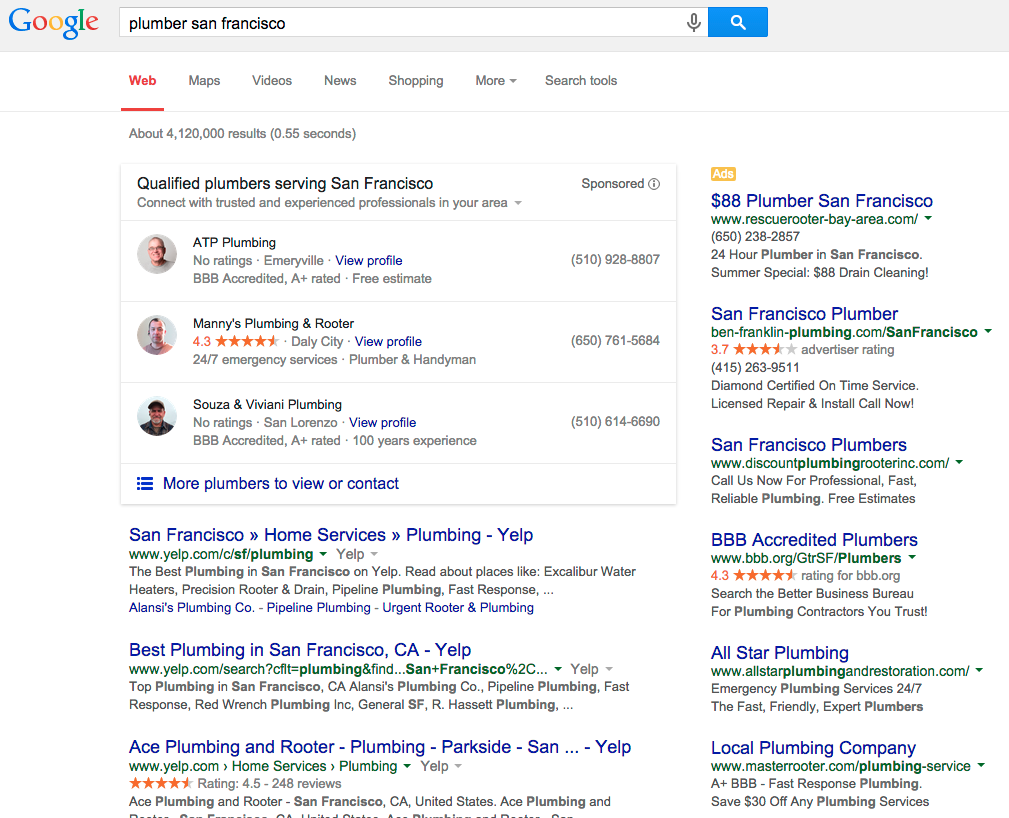Open Search tools
Viewport: 1009px width, 818px height.
pyautogui.click(x=580, y=80)
